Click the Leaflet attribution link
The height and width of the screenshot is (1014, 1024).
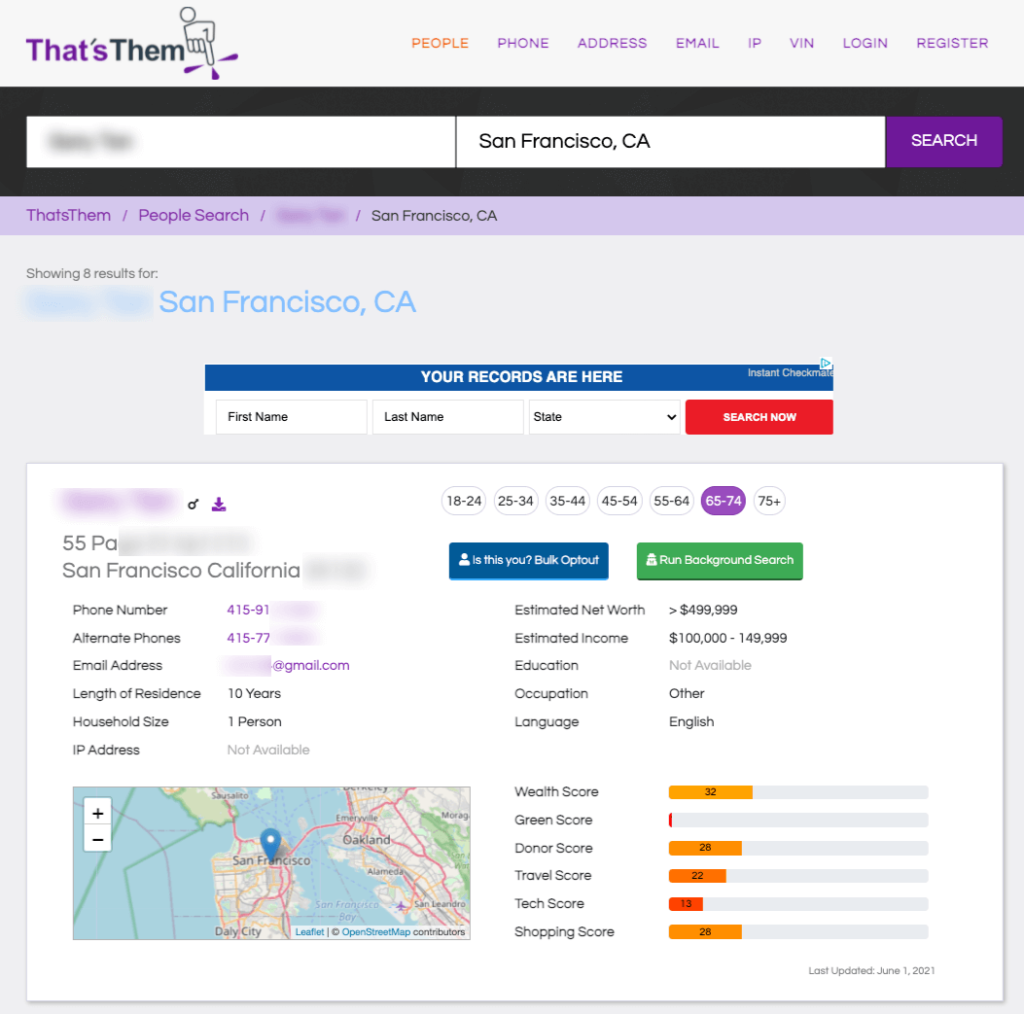click(x=310, y=932)
